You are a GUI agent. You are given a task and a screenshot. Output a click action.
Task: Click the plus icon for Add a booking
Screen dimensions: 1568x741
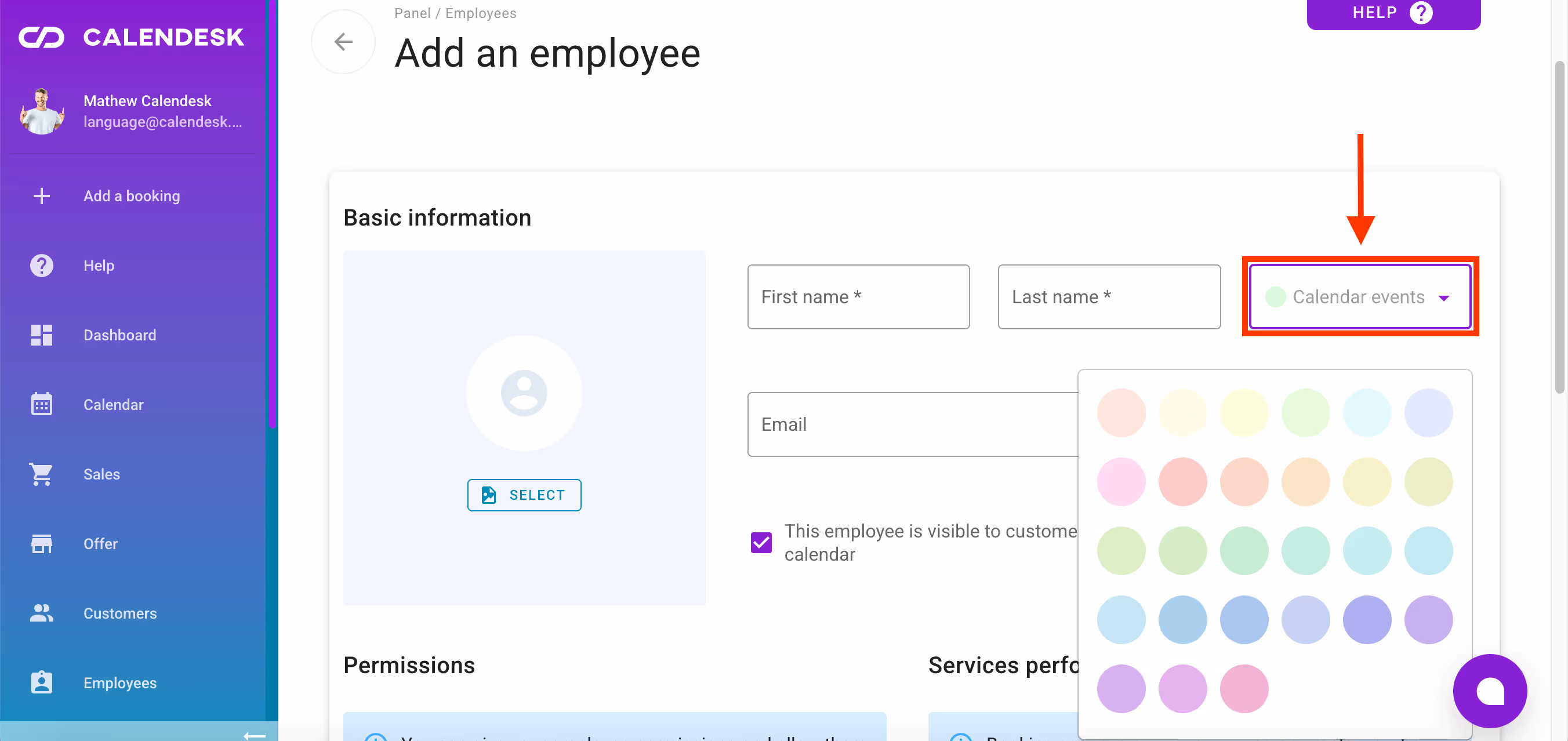(x=41, y=196)
